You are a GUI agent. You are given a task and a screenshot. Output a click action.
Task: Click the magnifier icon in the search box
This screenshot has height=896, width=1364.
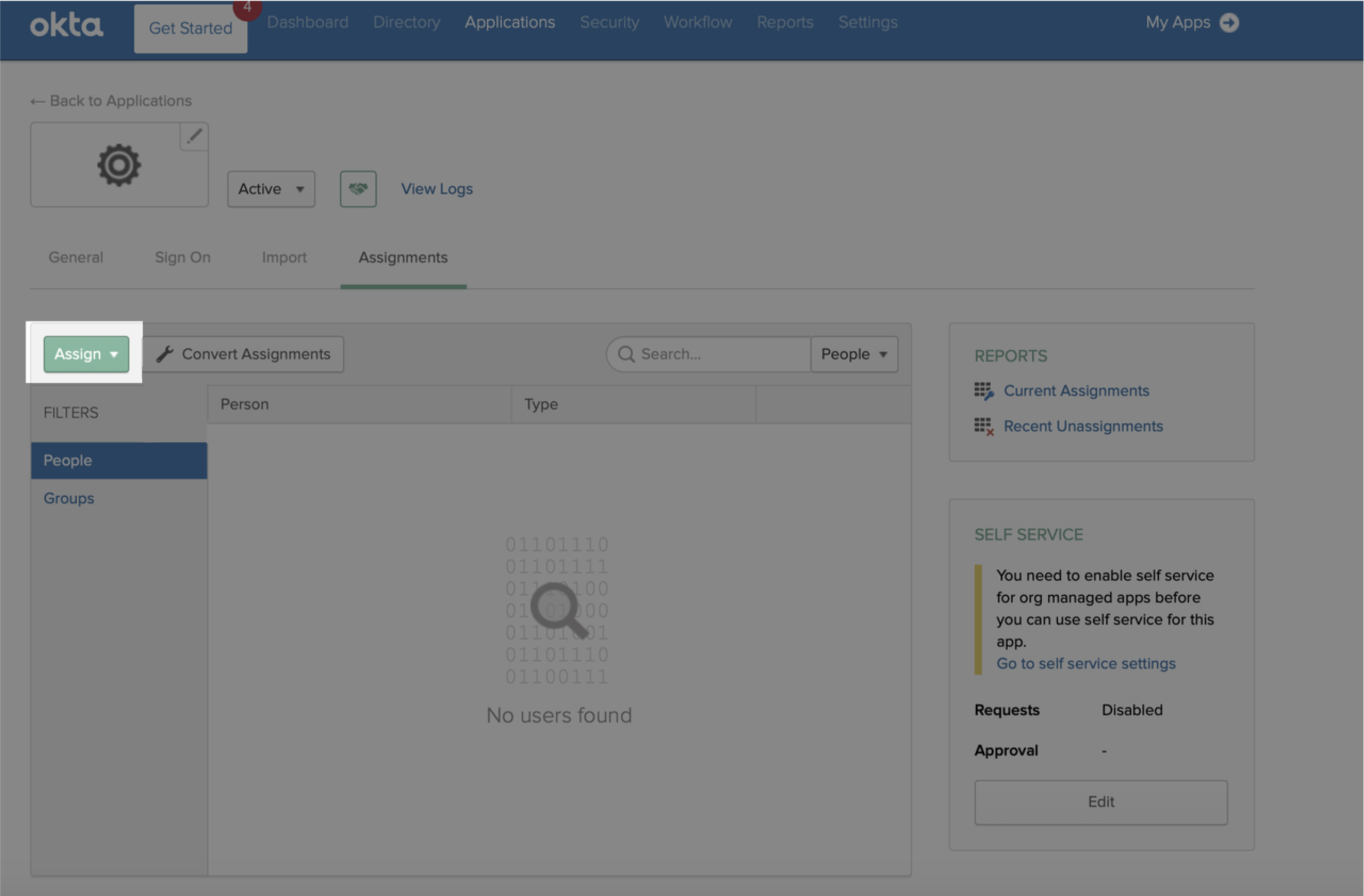click(x=626, y=354)
